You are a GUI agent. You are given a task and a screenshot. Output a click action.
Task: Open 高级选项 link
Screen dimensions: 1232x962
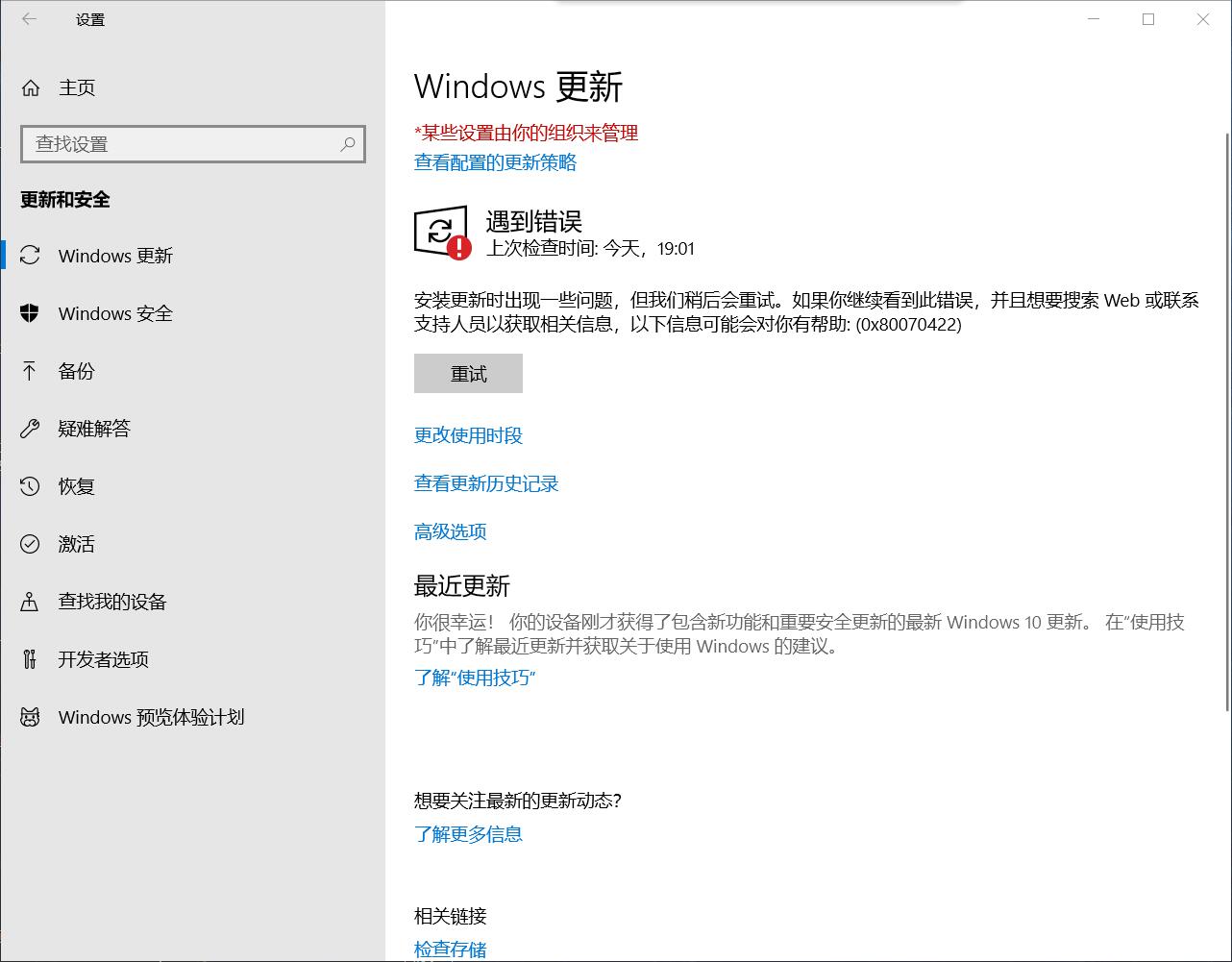(x=450, y=531)
